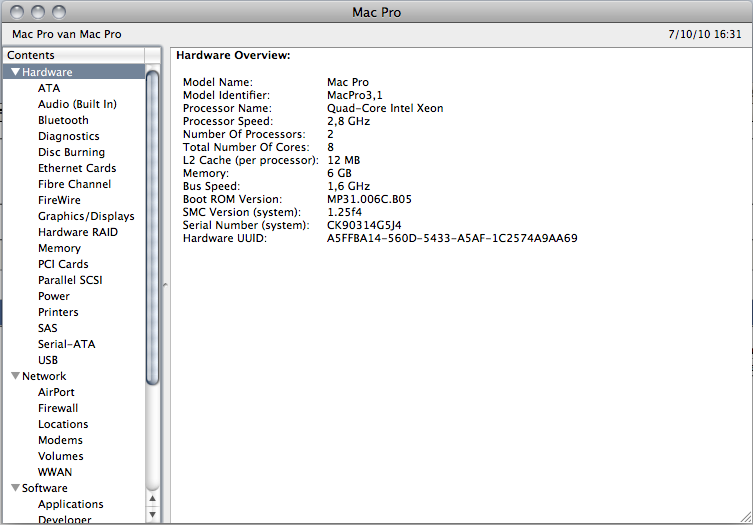This screenshot has width=753, height=525.
Task: Click the Model Identifier value MacPro3,1
Action: (354, 95)
